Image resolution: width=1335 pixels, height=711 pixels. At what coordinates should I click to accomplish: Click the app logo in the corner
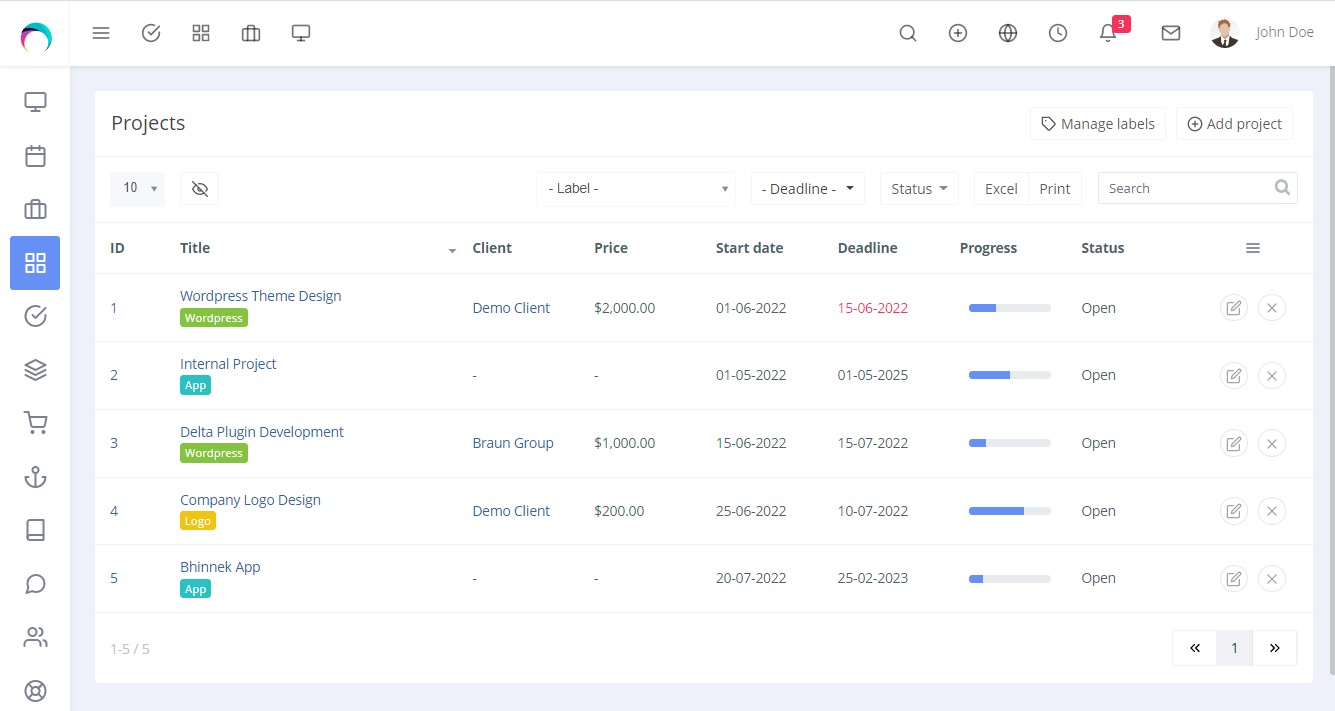[35, 37]
